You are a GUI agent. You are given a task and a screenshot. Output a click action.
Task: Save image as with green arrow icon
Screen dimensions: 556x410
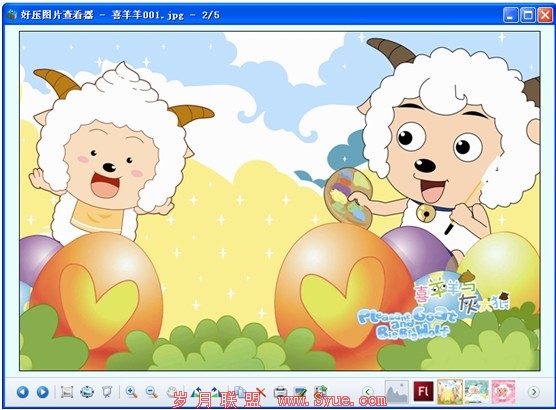[320, 392]
